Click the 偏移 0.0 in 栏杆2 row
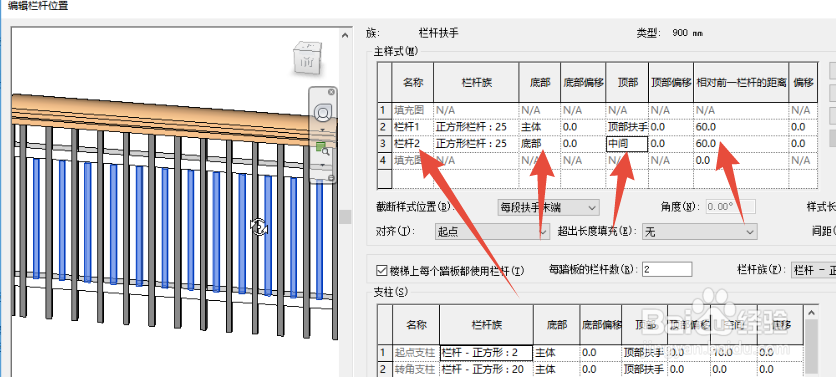 pos(803,144)
